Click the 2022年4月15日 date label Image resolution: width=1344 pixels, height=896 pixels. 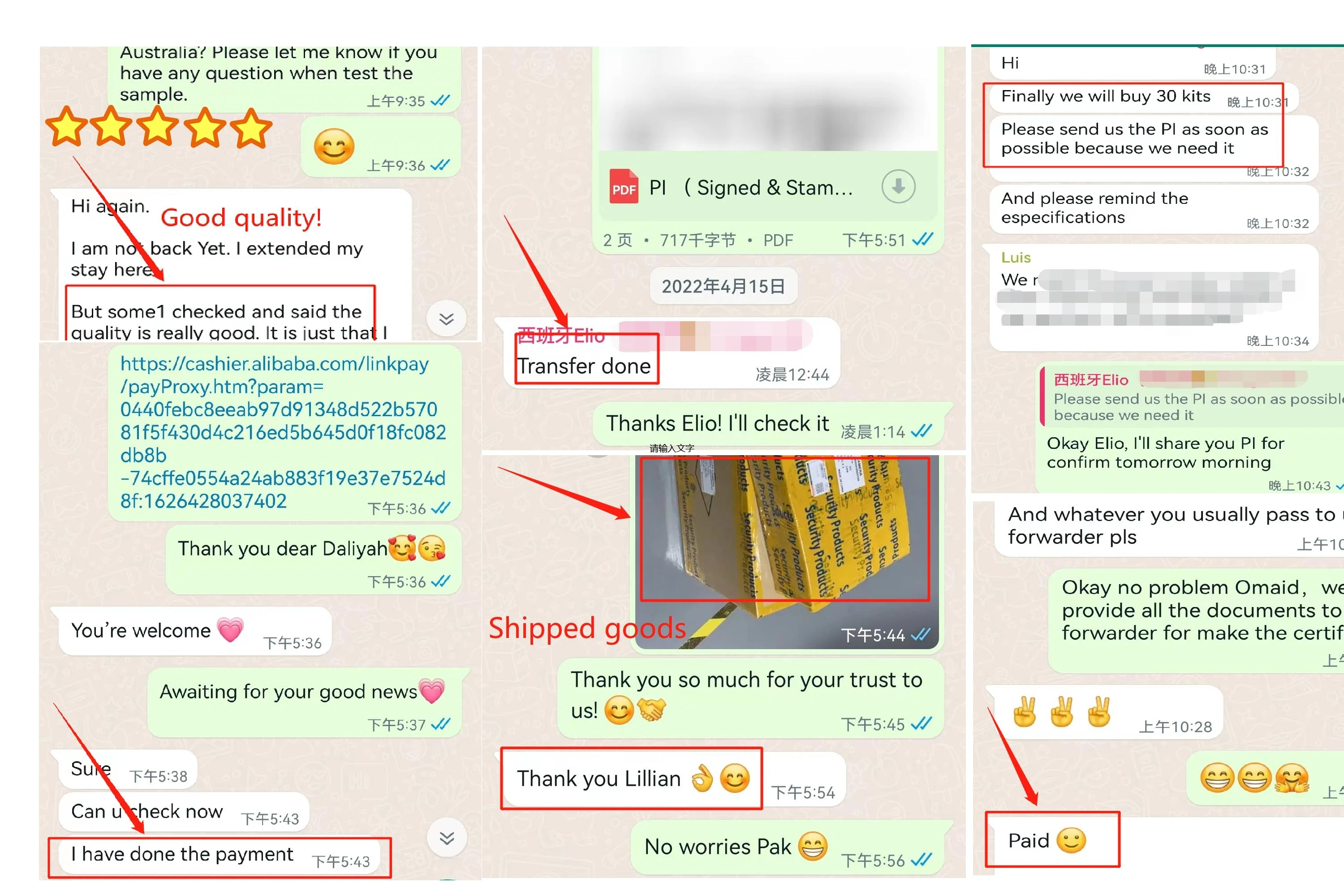[723, 286]
